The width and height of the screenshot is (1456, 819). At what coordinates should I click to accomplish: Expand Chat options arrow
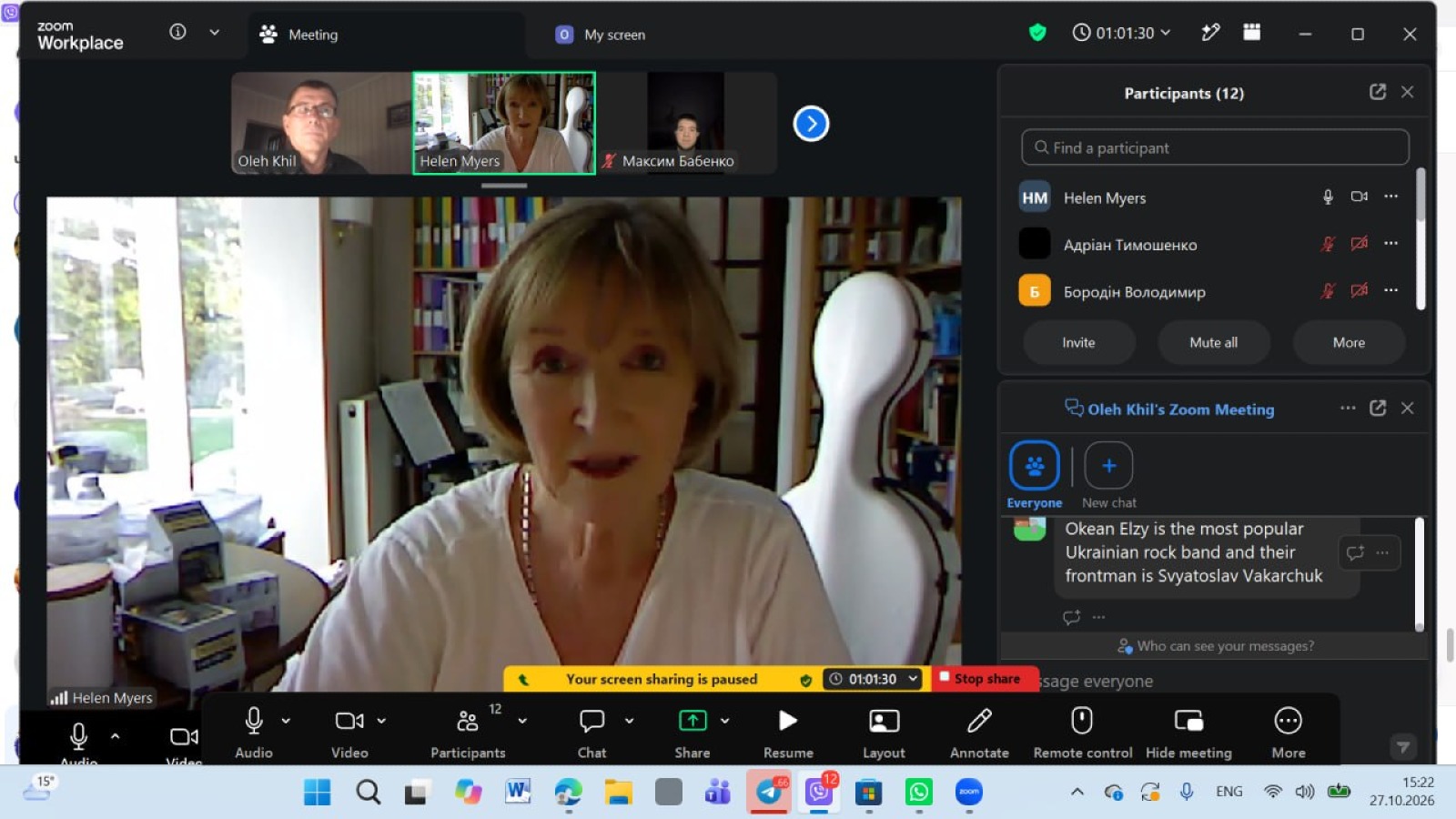[629, 721]
